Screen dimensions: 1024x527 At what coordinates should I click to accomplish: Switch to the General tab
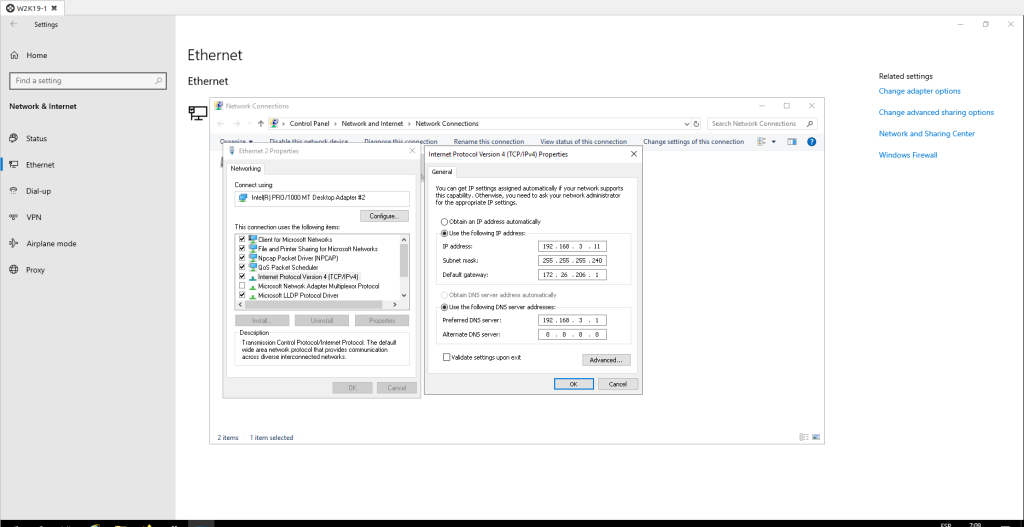click(443, 172)
